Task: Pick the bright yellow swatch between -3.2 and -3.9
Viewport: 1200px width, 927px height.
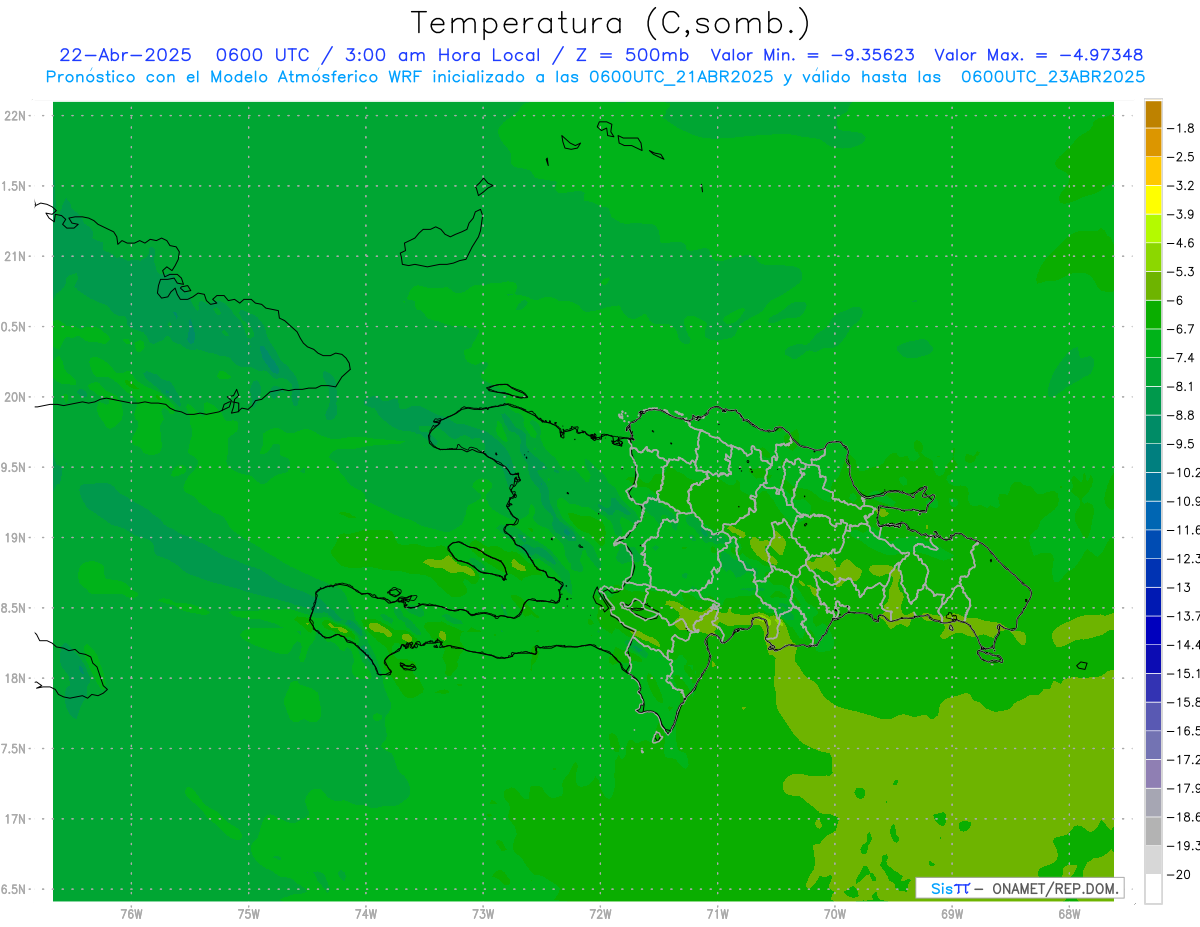Action: tap(1153, 200)
